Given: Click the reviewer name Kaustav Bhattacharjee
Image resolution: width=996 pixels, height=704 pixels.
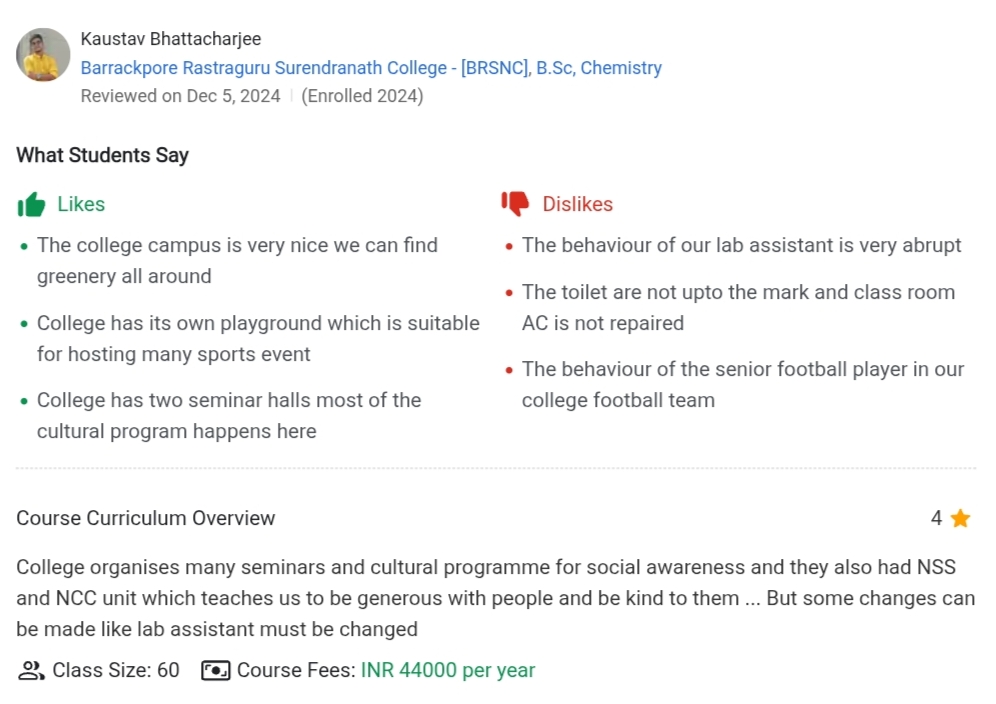Looking at the screenshot, I should pos(170,39).
